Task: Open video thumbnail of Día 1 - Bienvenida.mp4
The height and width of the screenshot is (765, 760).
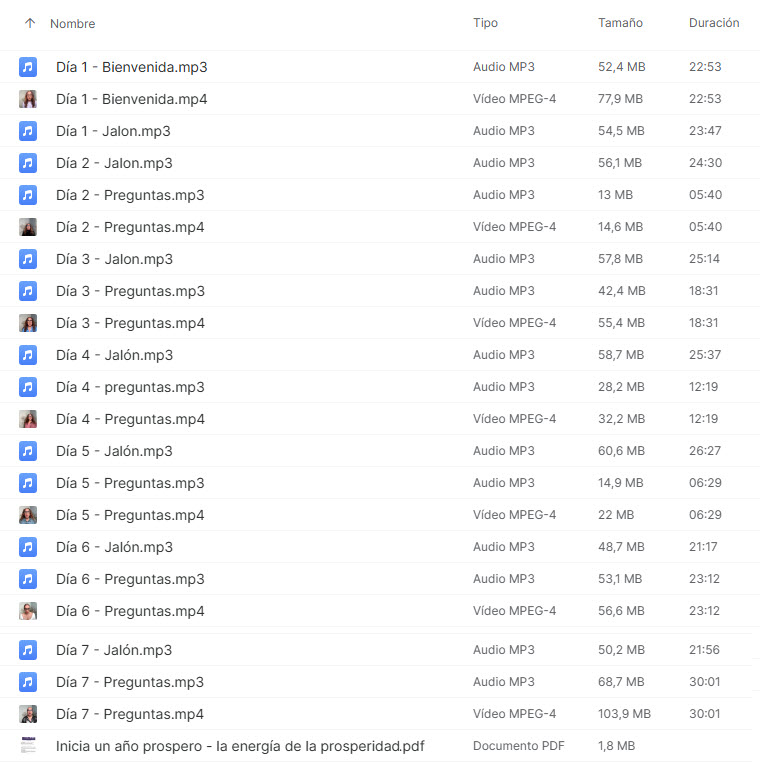Action: 28,99
